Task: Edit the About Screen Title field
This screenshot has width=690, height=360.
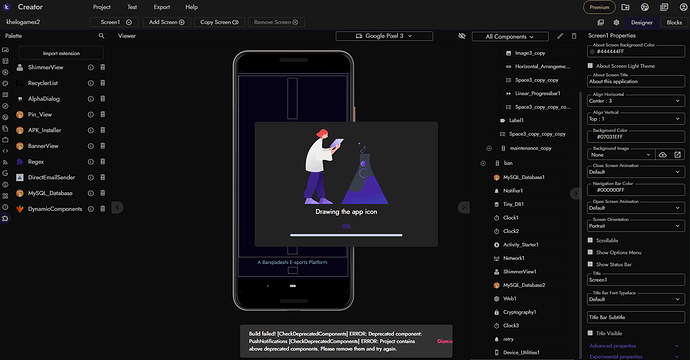Action: coord(636,80)
